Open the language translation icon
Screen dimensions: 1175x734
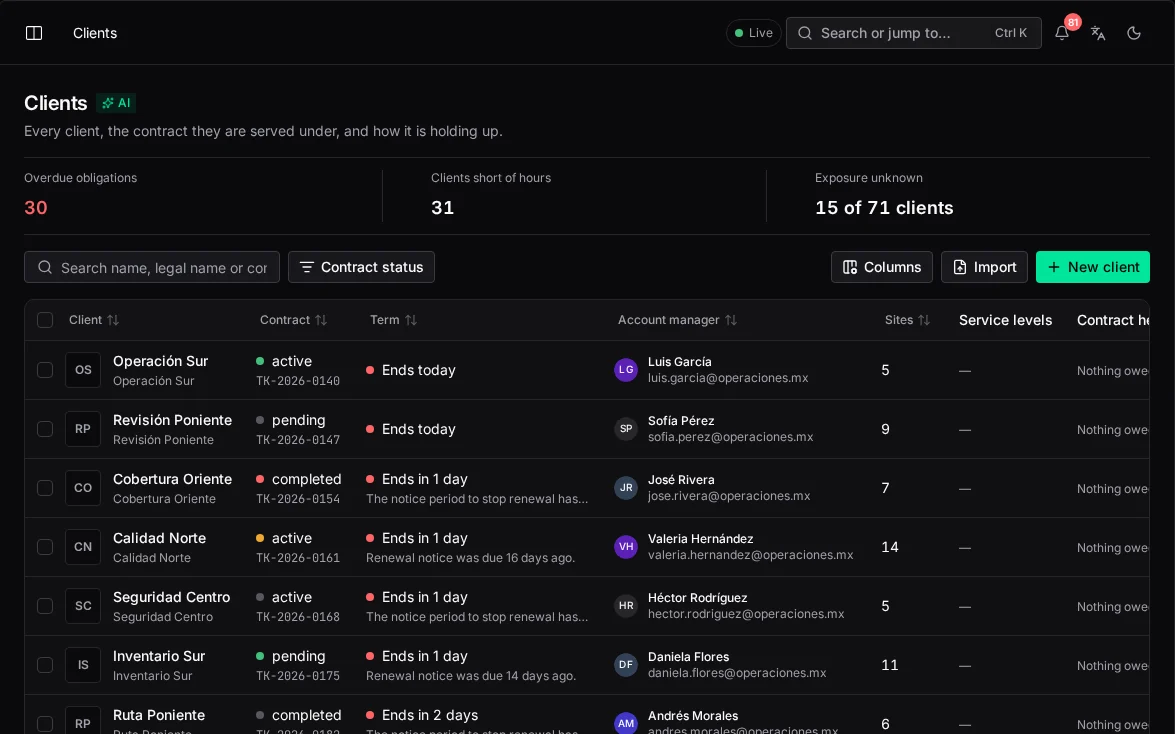click(x=1098, y=33)
